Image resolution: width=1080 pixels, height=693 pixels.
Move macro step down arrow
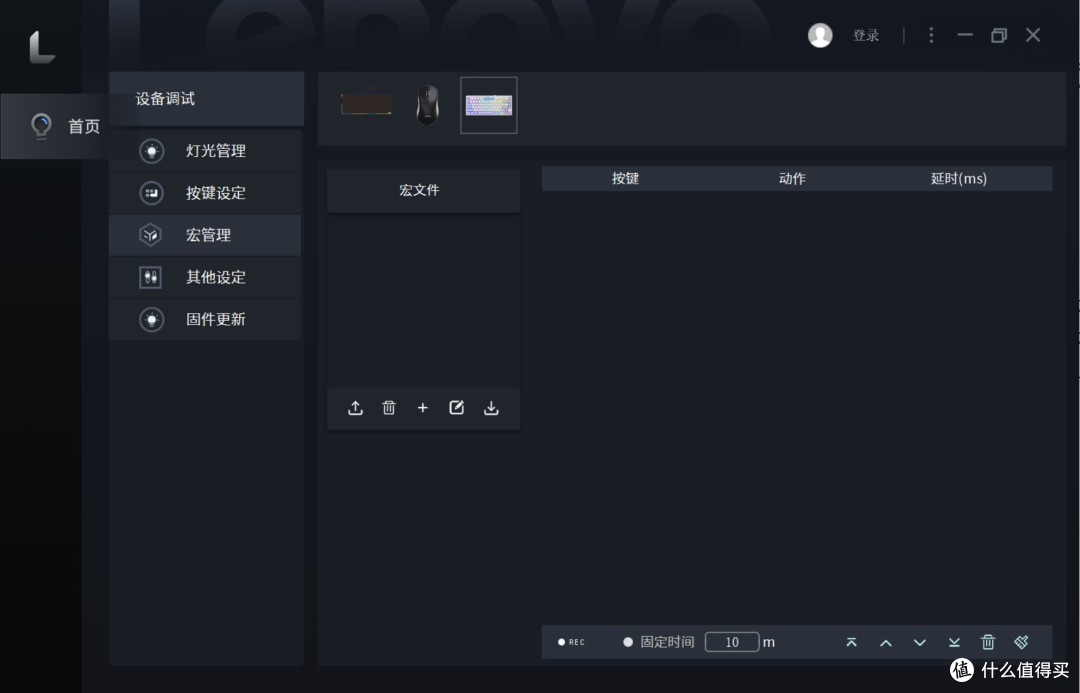point(920,643)
